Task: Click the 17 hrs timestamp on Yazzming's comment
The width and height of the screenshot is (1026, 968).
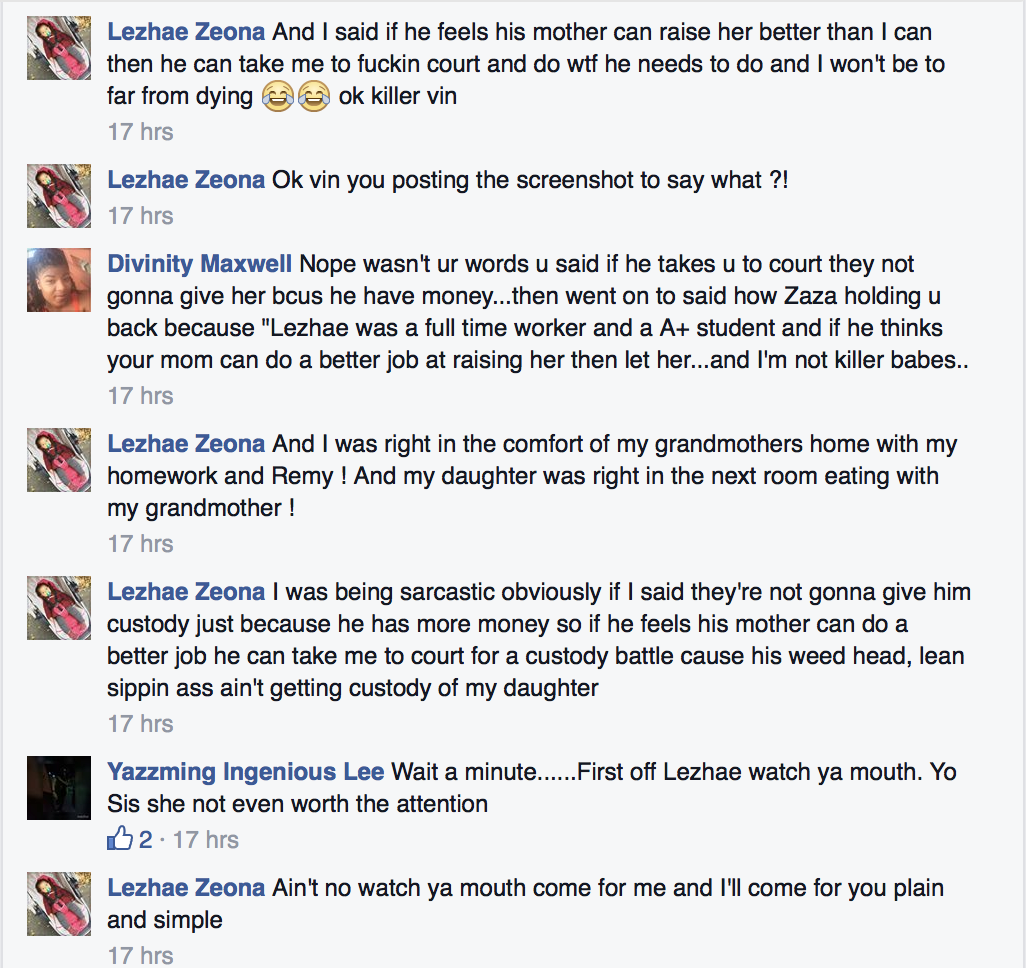Action: tap(205, 839)
